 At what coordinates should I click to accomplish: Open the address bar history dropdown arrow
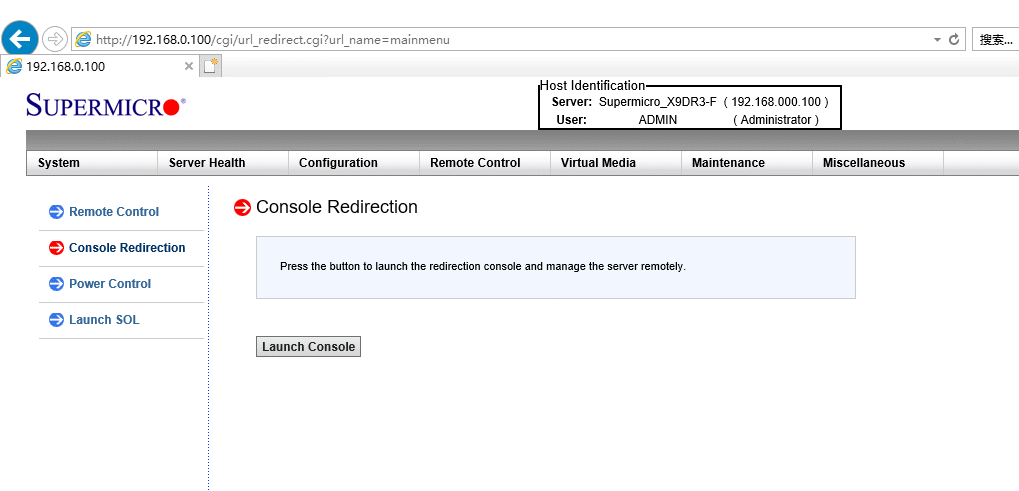tap(937, 40)
